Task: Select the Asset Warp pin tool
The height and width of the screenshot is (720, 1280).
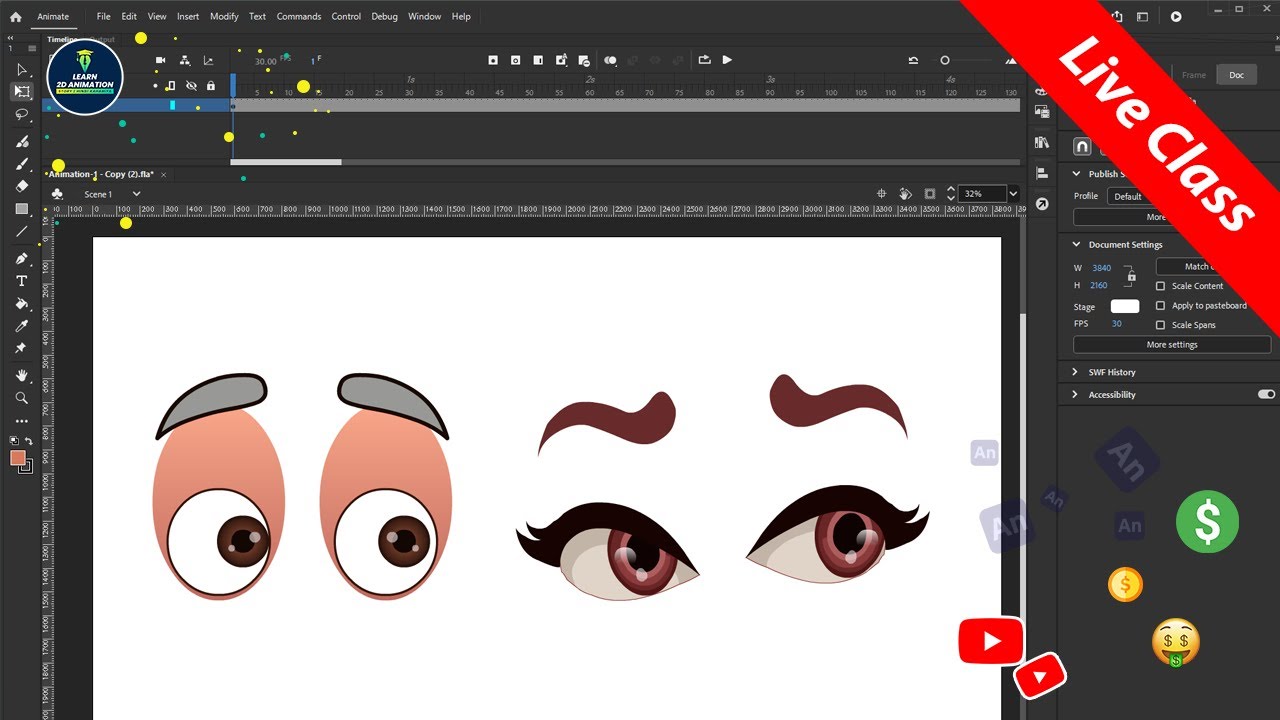Action: (x=21, y=348)
